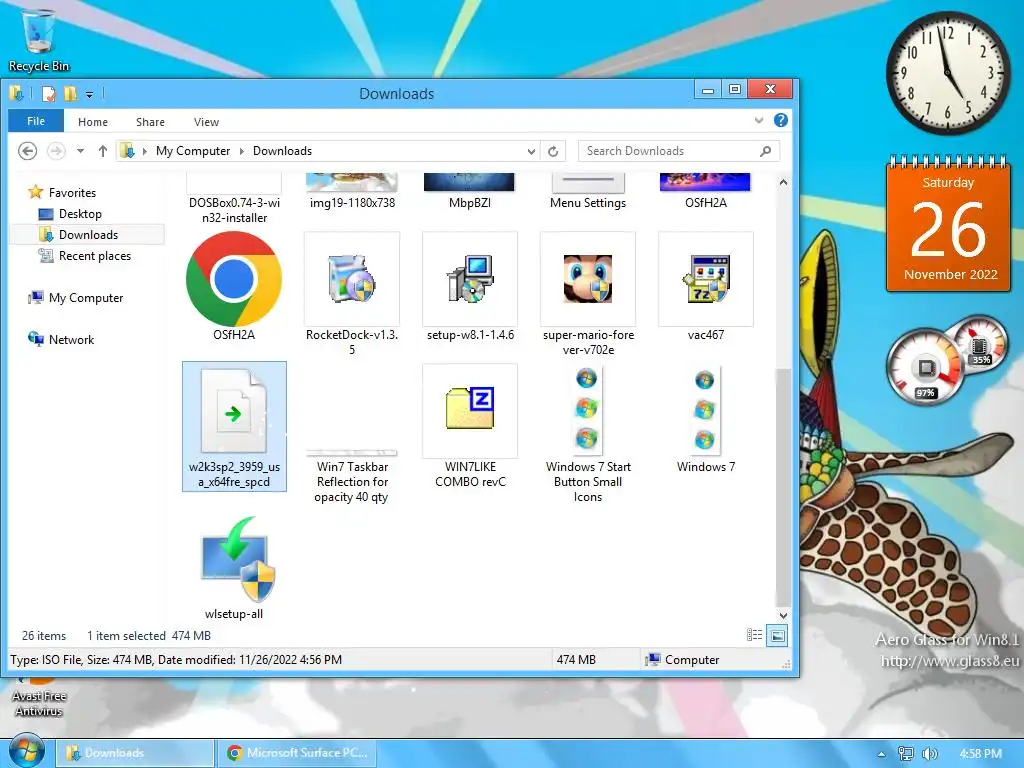Select the super-mario-forever-v702e icon

[x=588, y=280]
